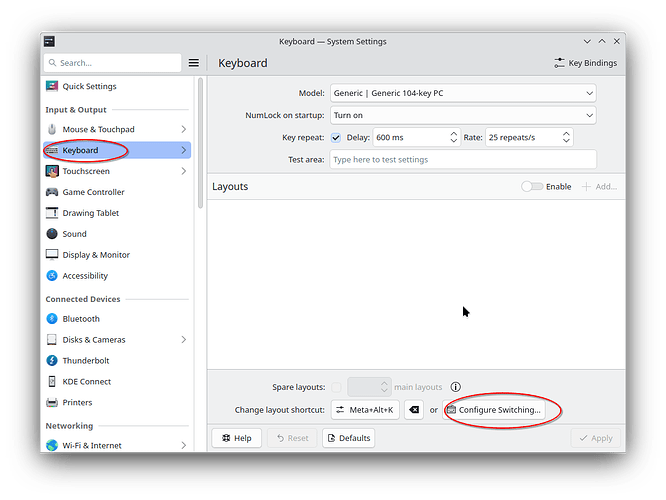The width and height of the screenshot is (666, 500).
Task: Click the Add layout button
Action: pos(599,186)
